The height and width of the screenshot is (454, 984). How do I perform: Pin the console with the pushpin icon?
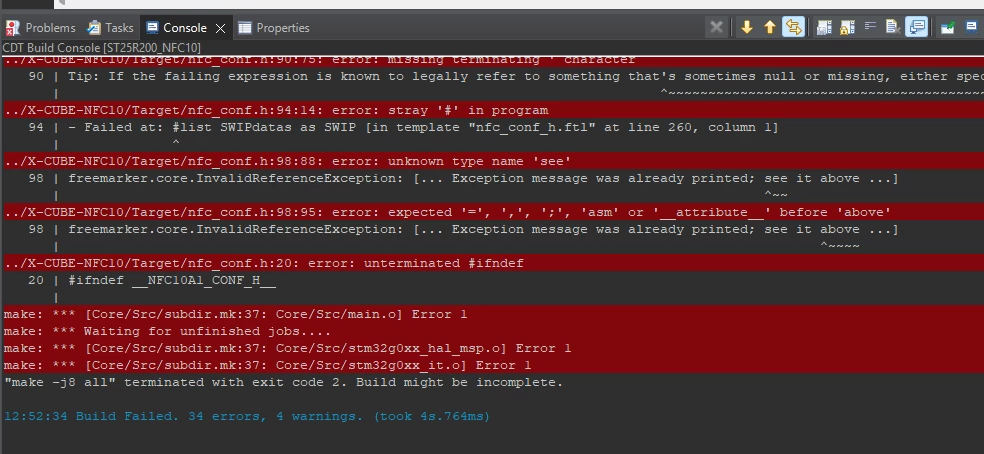[x=948, y=28]
